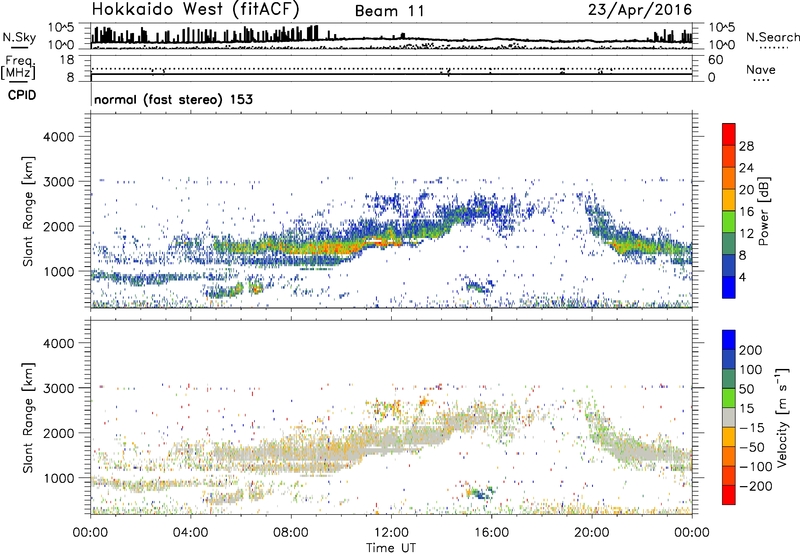Viewport: 800px width, 554px height.
Task: Click the "−200" value on velocity colorbar
Action: [755, 486]
